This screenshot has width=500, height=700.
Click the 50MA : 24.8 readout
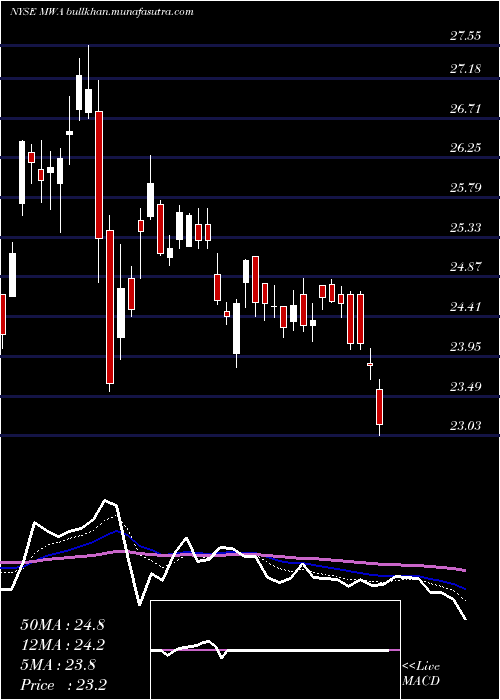(62, 625)
